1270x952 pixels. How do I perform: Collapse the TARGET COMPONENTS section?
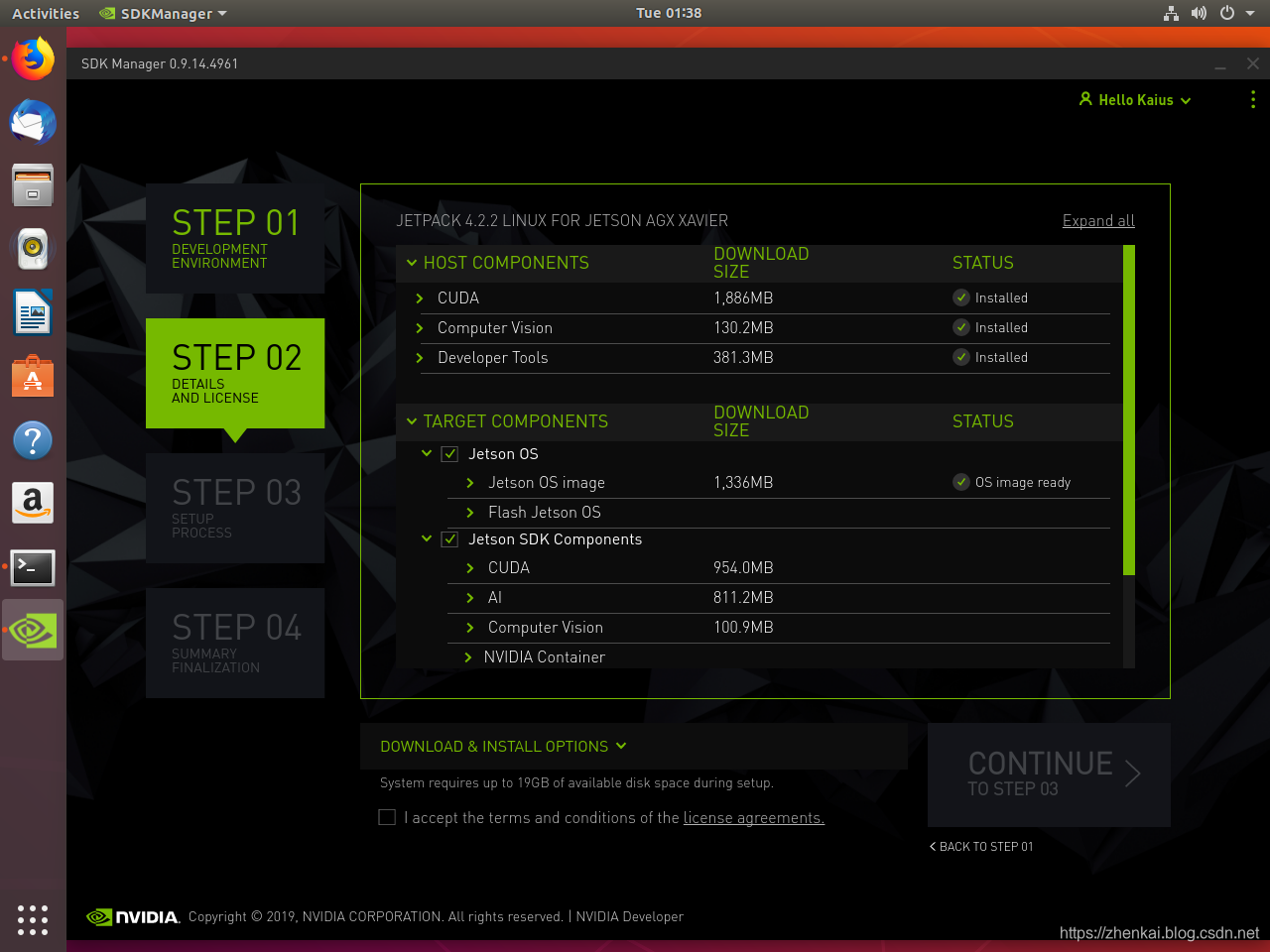[412, 421]
